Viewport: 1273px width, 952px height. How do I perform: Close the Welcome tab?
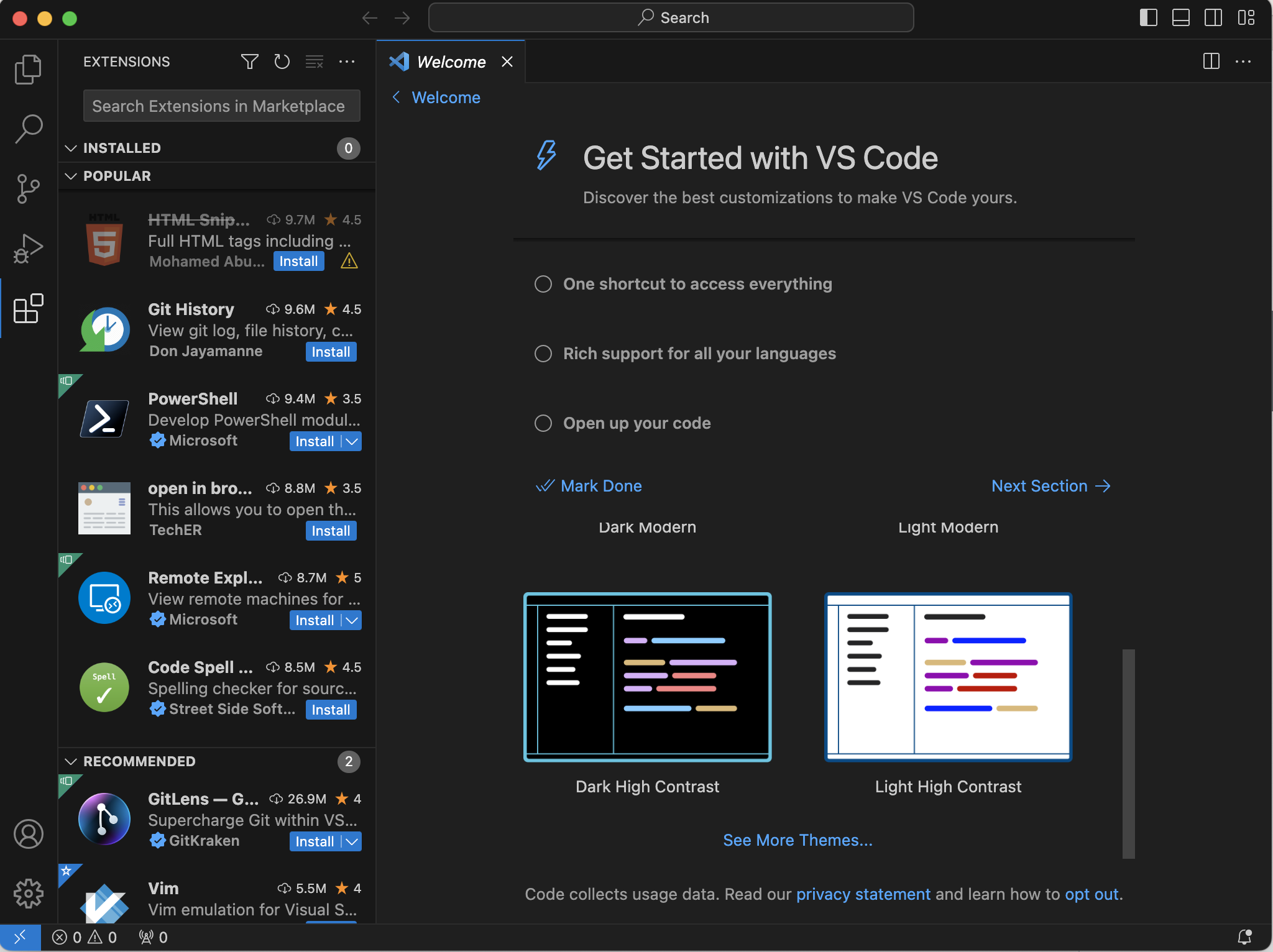click(x=507, y=62)
